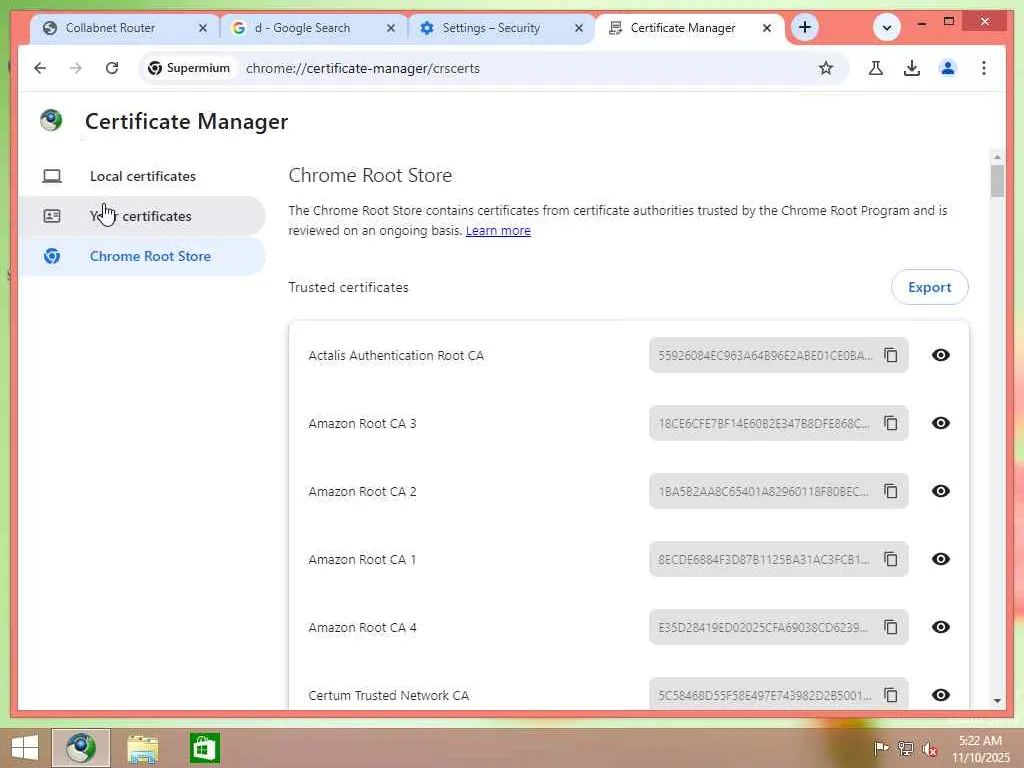This screenshot has width=1024, height=768.
Task: Click the network tray icon
Action: pyautogui.click(x=905, y=748)
